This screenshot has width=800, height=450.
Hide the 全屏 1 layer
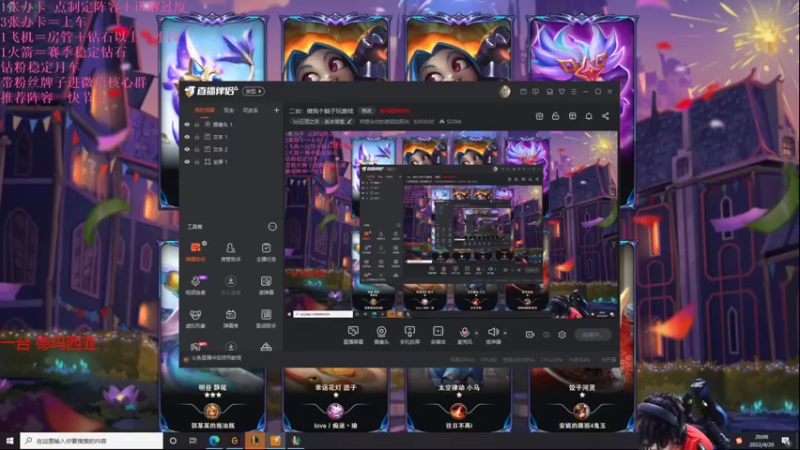click(x=187, y=162)
